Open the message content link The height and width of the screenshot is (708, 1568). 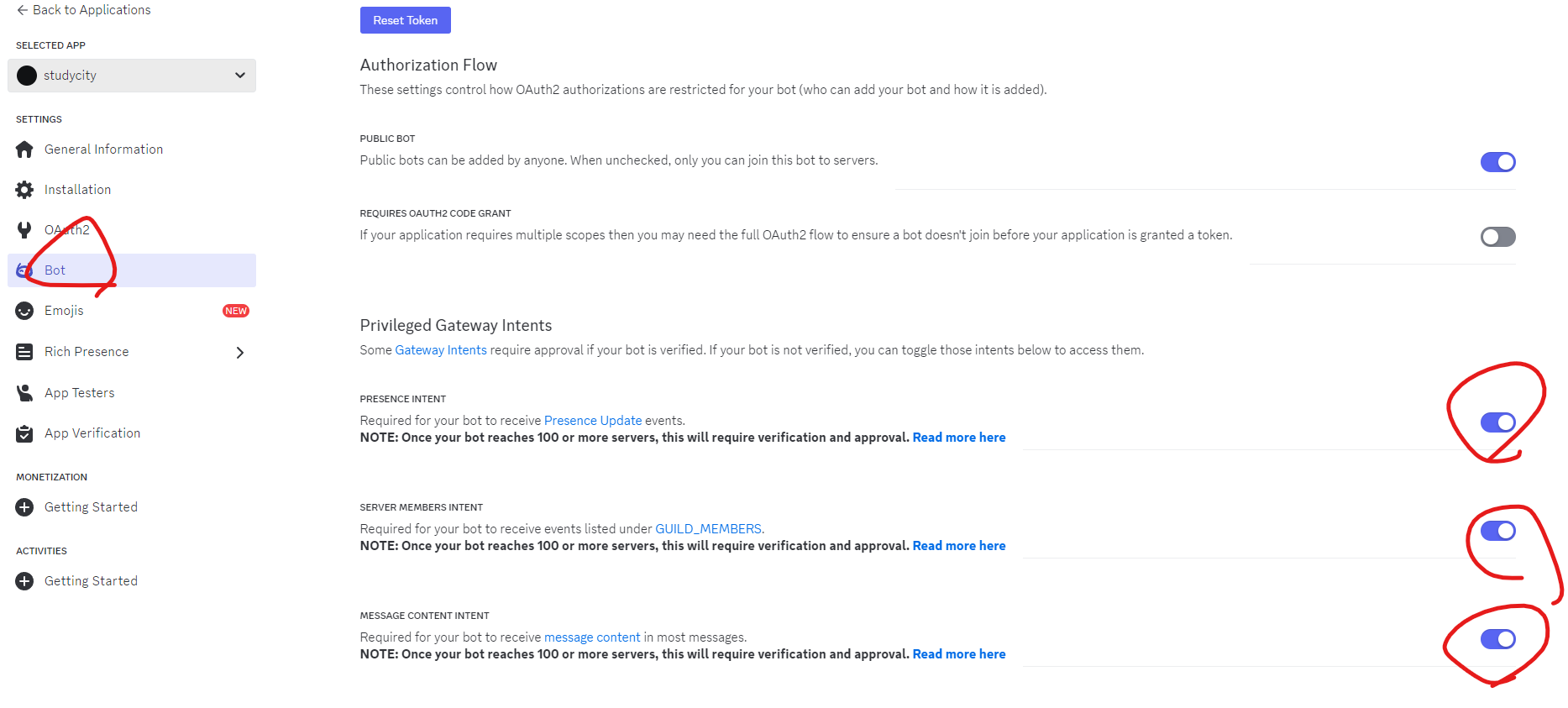tap(592, 637)
